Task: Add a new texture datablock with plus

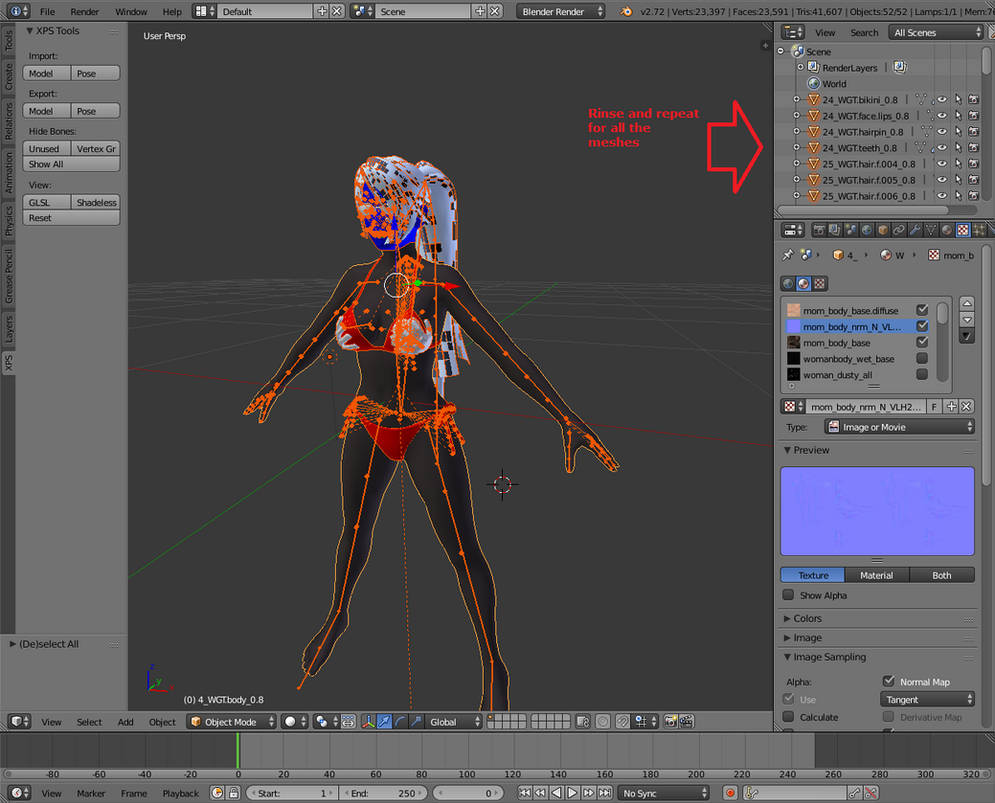Action: pos(951,406)
